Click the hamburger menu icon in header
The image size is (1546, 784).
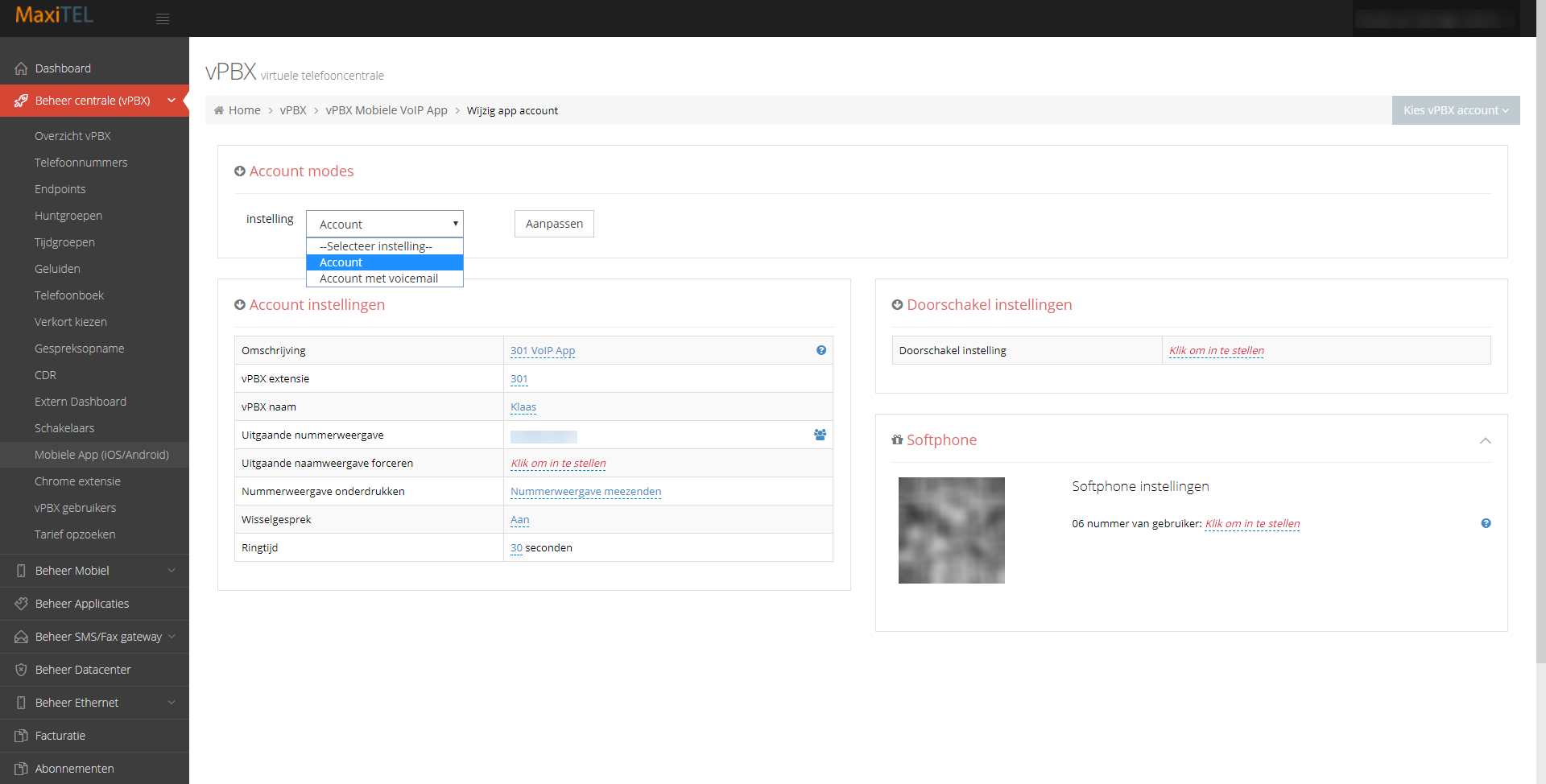[163, 19]
